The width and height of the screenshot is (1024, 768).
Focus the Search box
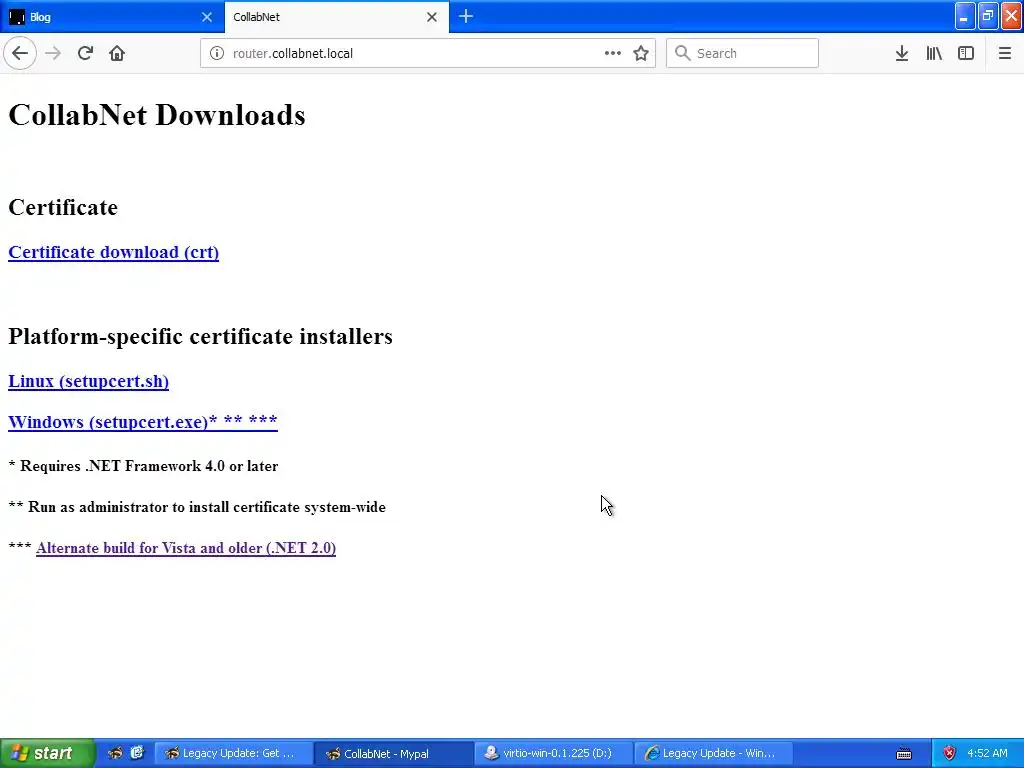(742, 53)
